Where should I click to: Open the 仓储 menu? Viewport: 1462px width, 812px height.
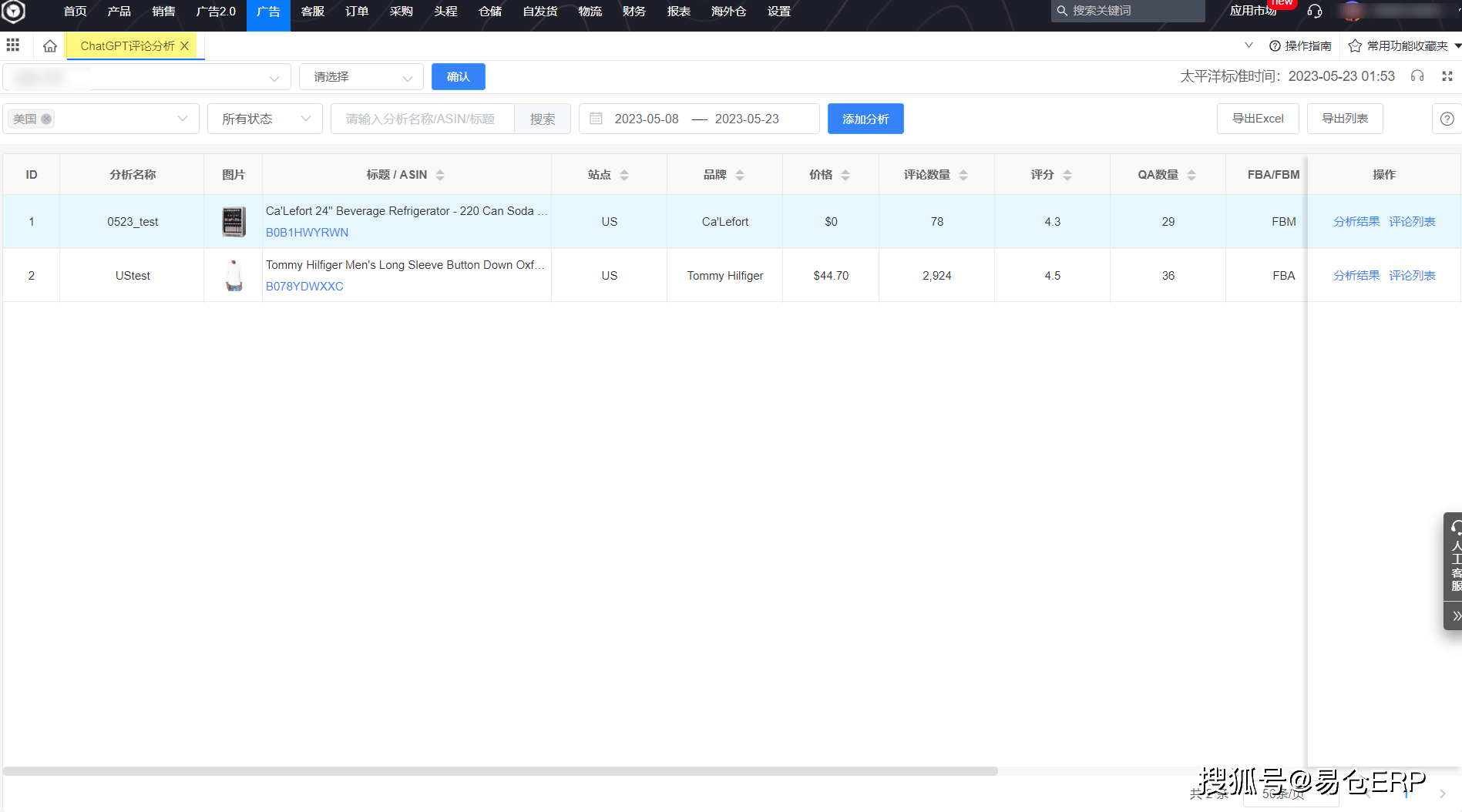coord(490,12)
